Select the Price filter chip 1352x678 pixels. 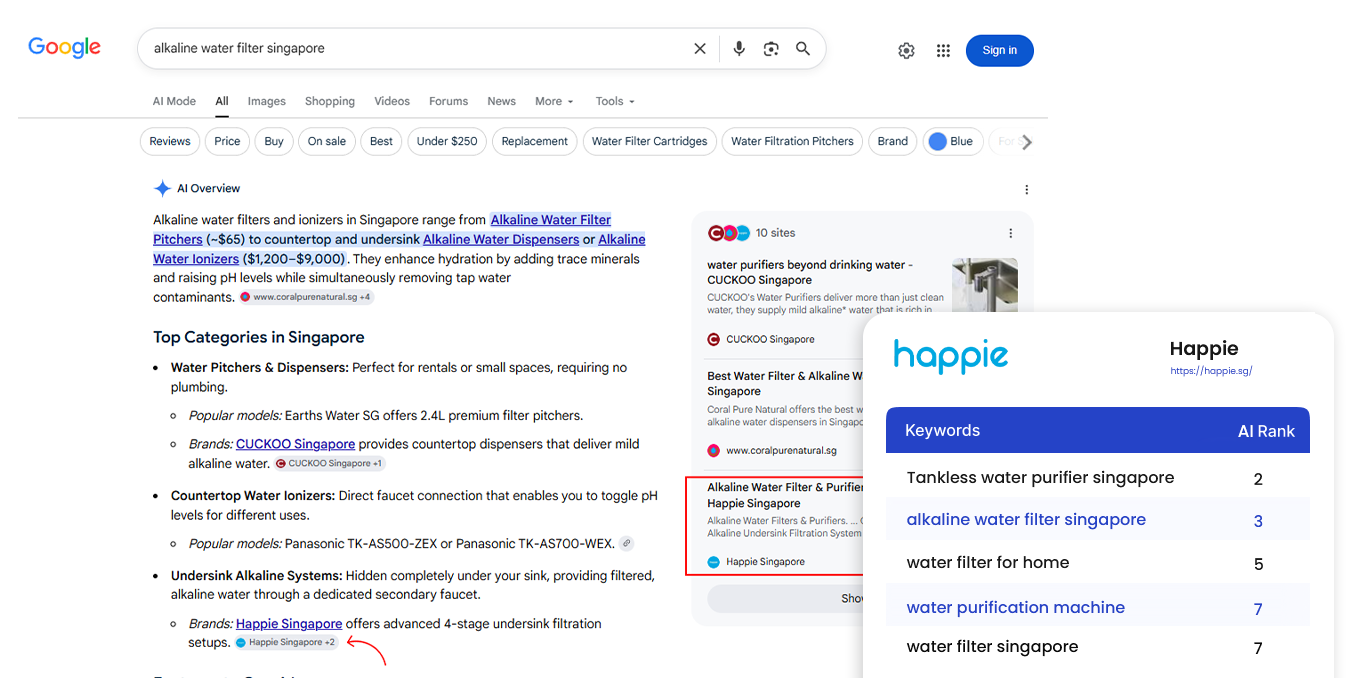227,141
